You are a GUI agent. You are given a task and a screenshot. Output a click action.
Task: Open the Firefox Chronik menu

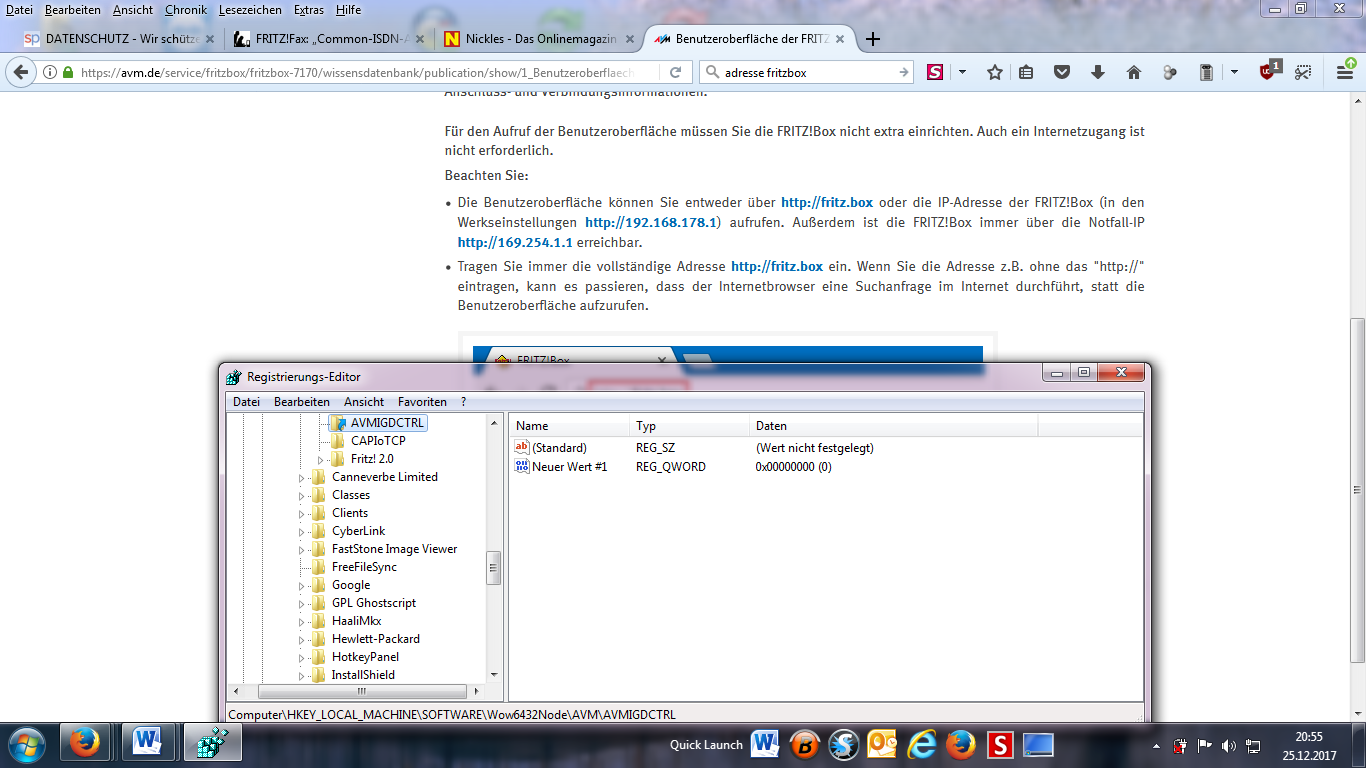186,9
